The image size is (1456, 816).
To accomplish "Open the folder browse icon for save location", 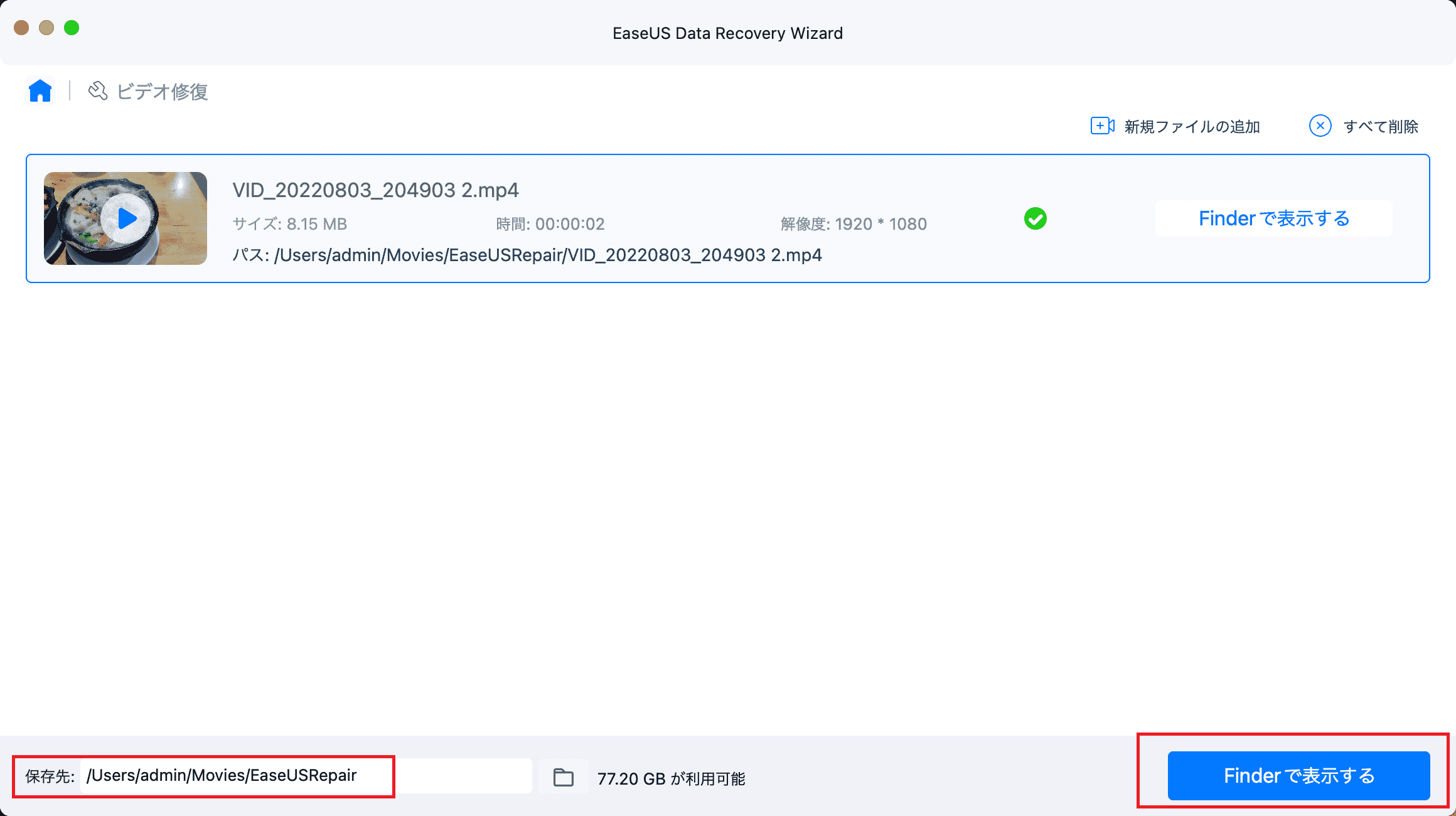I will pyautogui.click(x=564, y=777).
